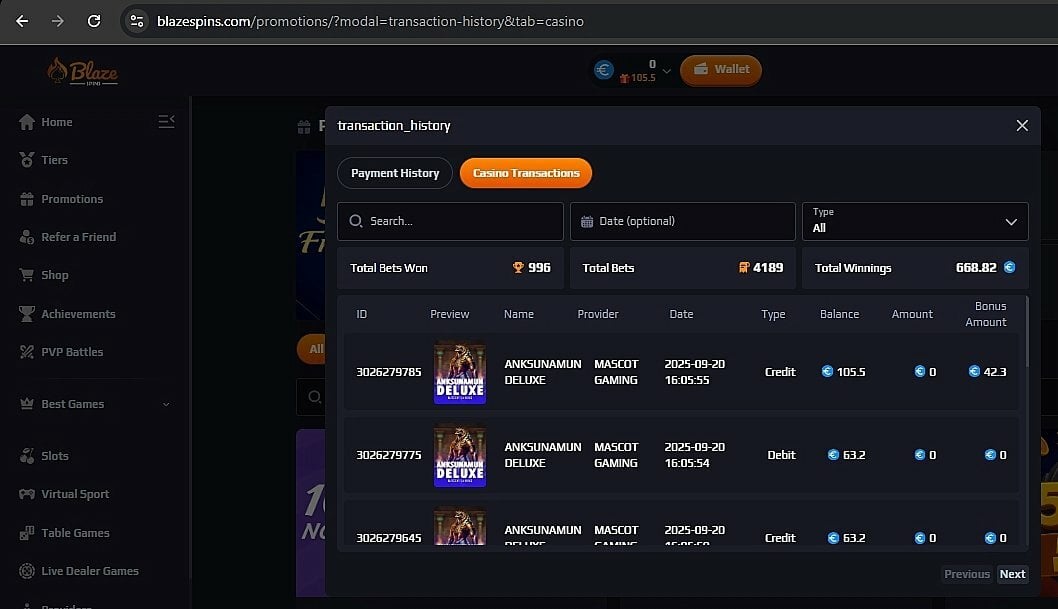Click Slots cherry icon
The width and height of the screenshot is (1058, 609).
(x=27, y=456)
